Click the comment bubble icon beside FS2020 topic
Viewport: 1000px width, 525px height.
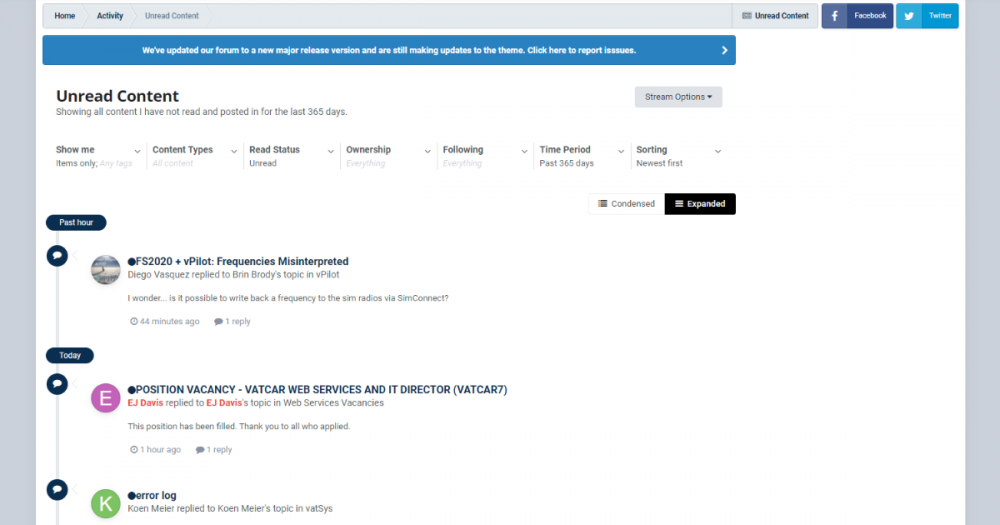58,256
